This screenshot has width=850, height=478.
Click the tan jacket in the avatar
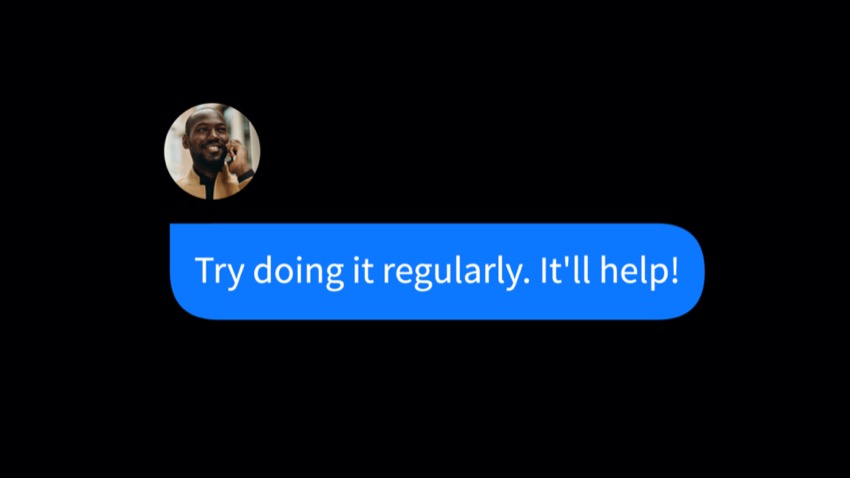coord(192,185)
